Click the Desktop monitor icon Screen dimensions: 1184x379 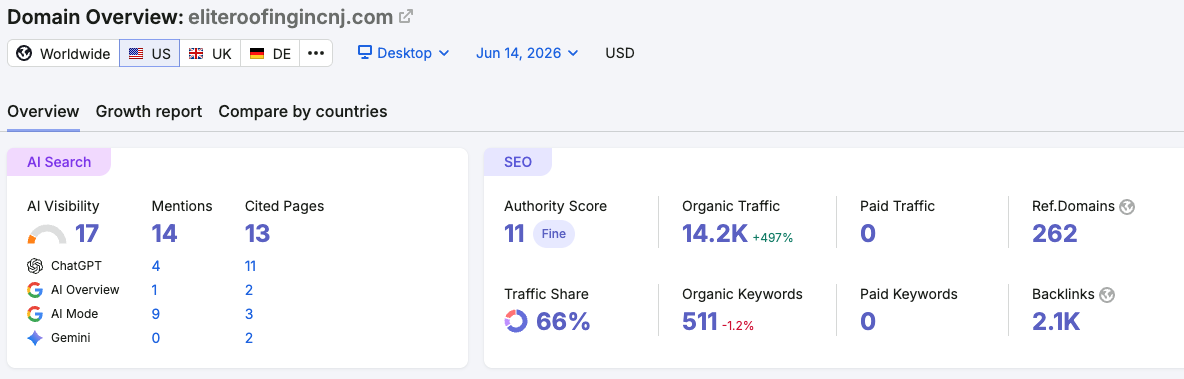coord(365,52)
